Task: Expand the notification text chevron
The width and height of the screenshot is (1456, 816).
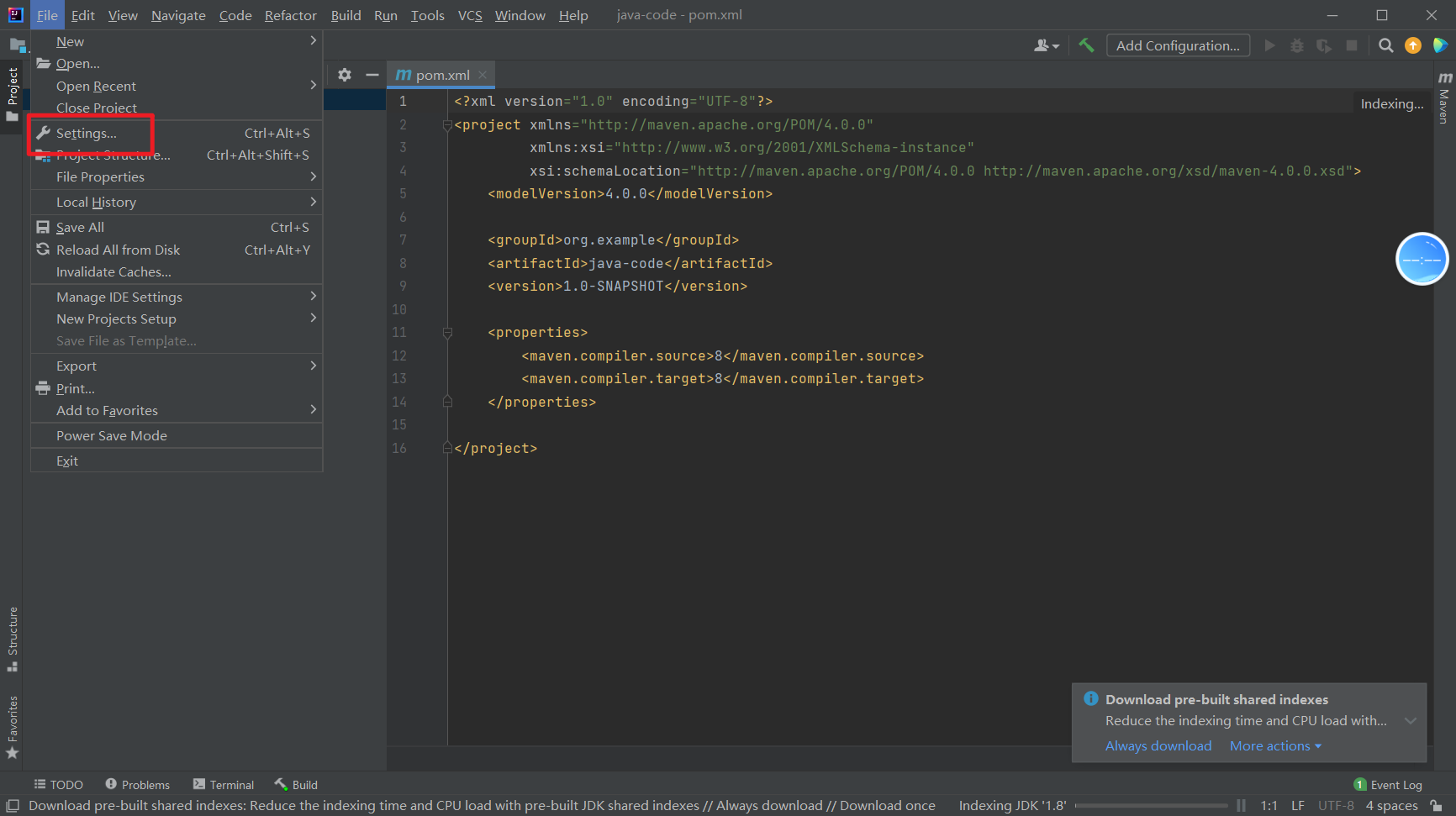Action: click(x=1411, y=721)
